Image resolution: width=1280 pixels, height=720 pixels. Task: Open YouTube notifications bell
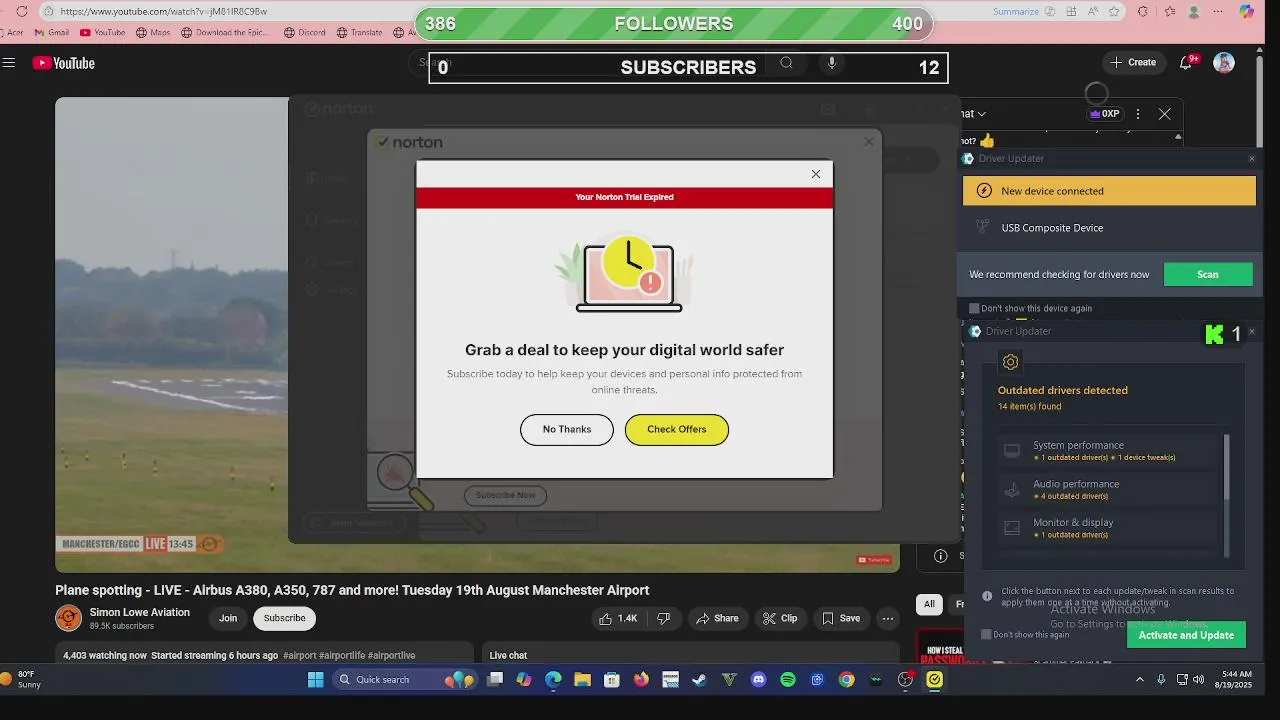click(1186, 62)
